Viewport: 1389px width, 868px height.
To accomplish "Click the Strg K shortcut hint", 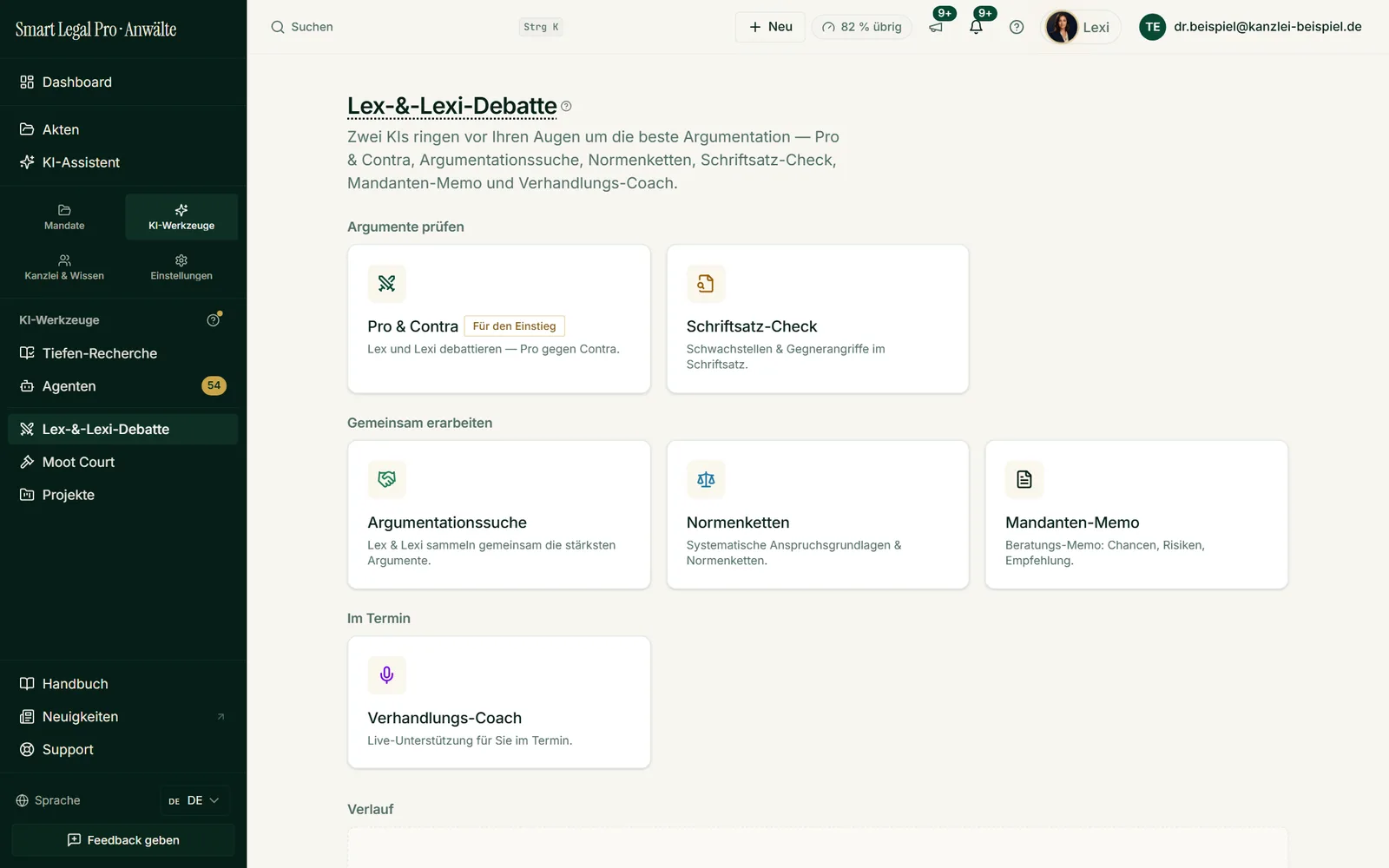I will (x=542, y=27).
